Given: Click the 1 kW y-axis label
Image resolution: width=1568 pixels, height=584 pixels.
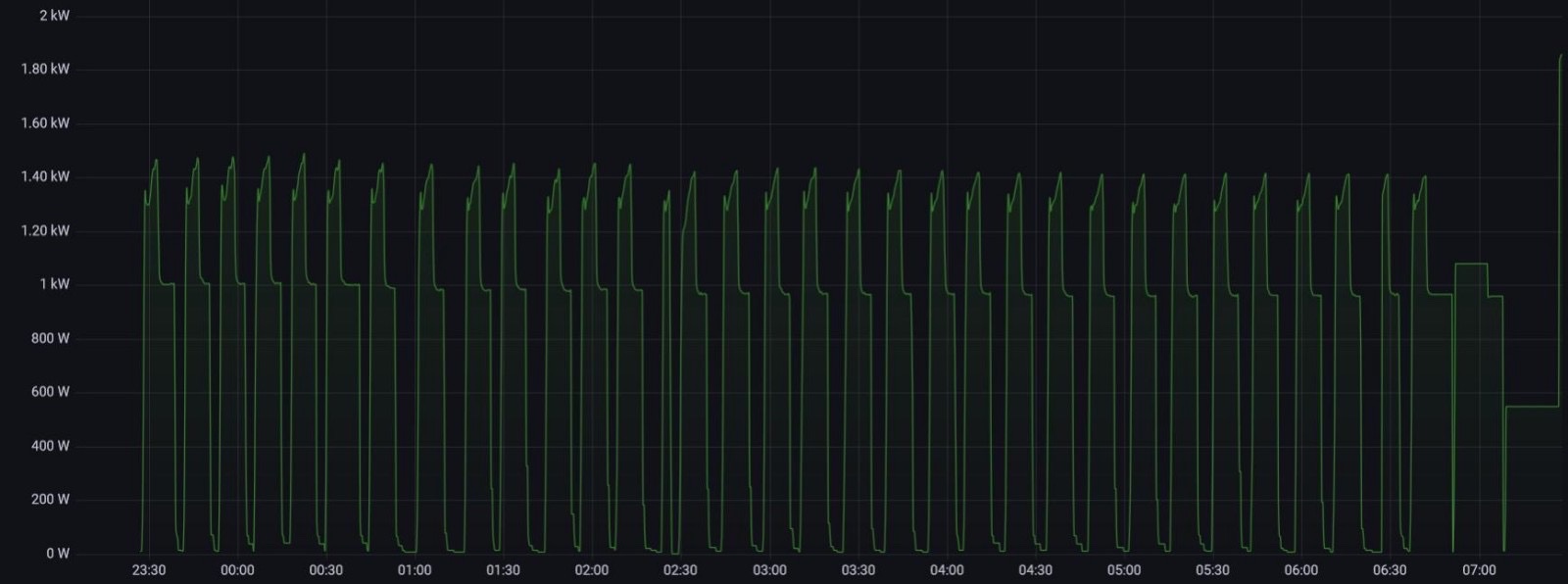Looking at the screenshot, I should coord(55,284).
